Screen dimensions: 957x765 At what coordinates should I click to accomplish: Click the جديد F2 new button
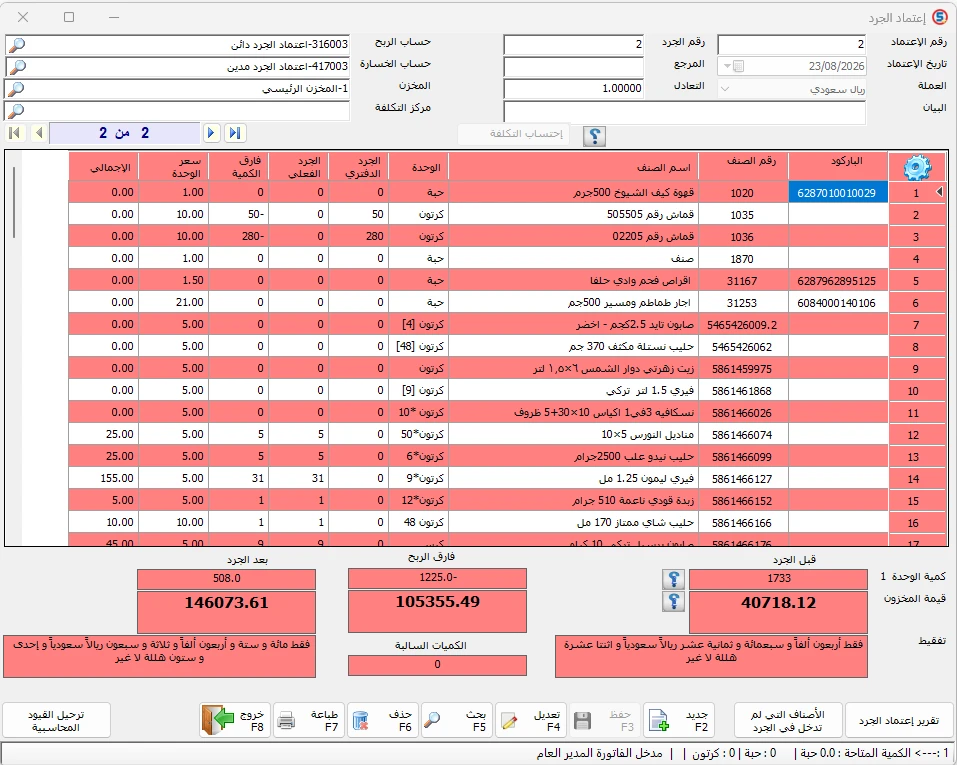[679, 720]
